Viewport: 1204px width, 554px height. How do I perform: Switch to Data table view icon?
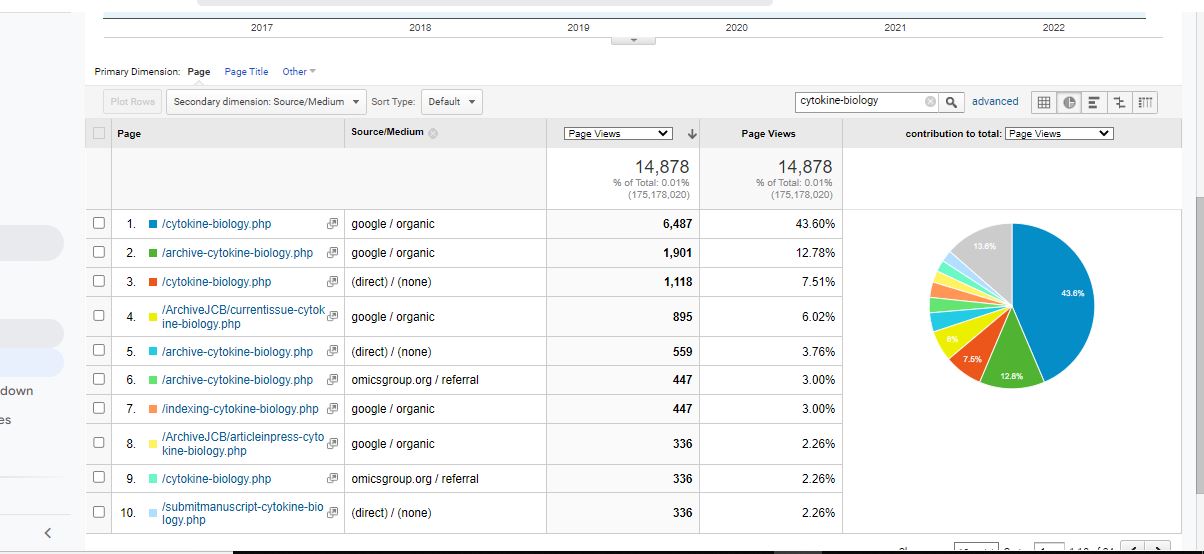tap(1044, 102)
